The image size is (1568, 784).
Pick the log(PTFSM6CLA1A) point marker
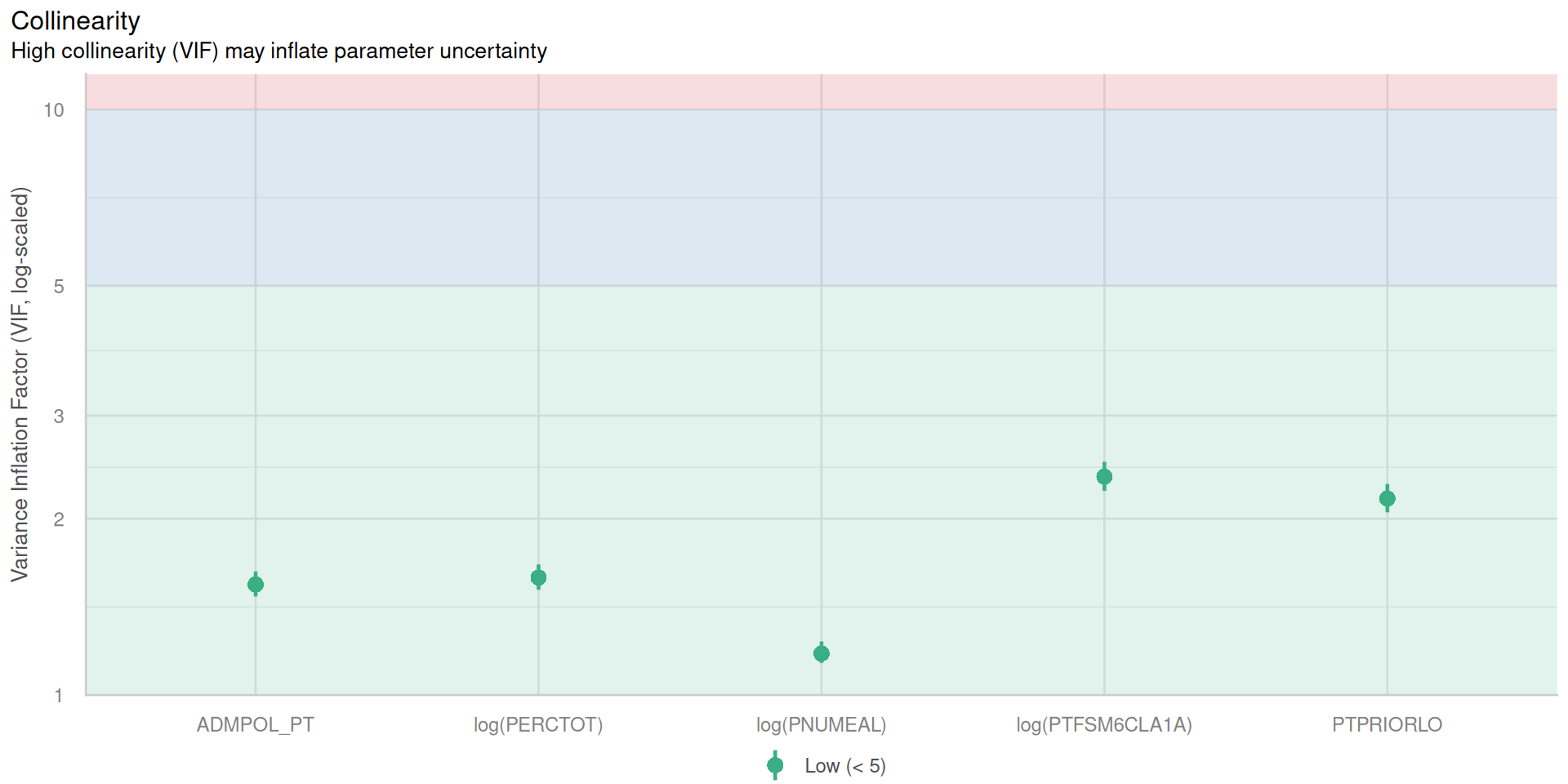tap(1104, 477)
